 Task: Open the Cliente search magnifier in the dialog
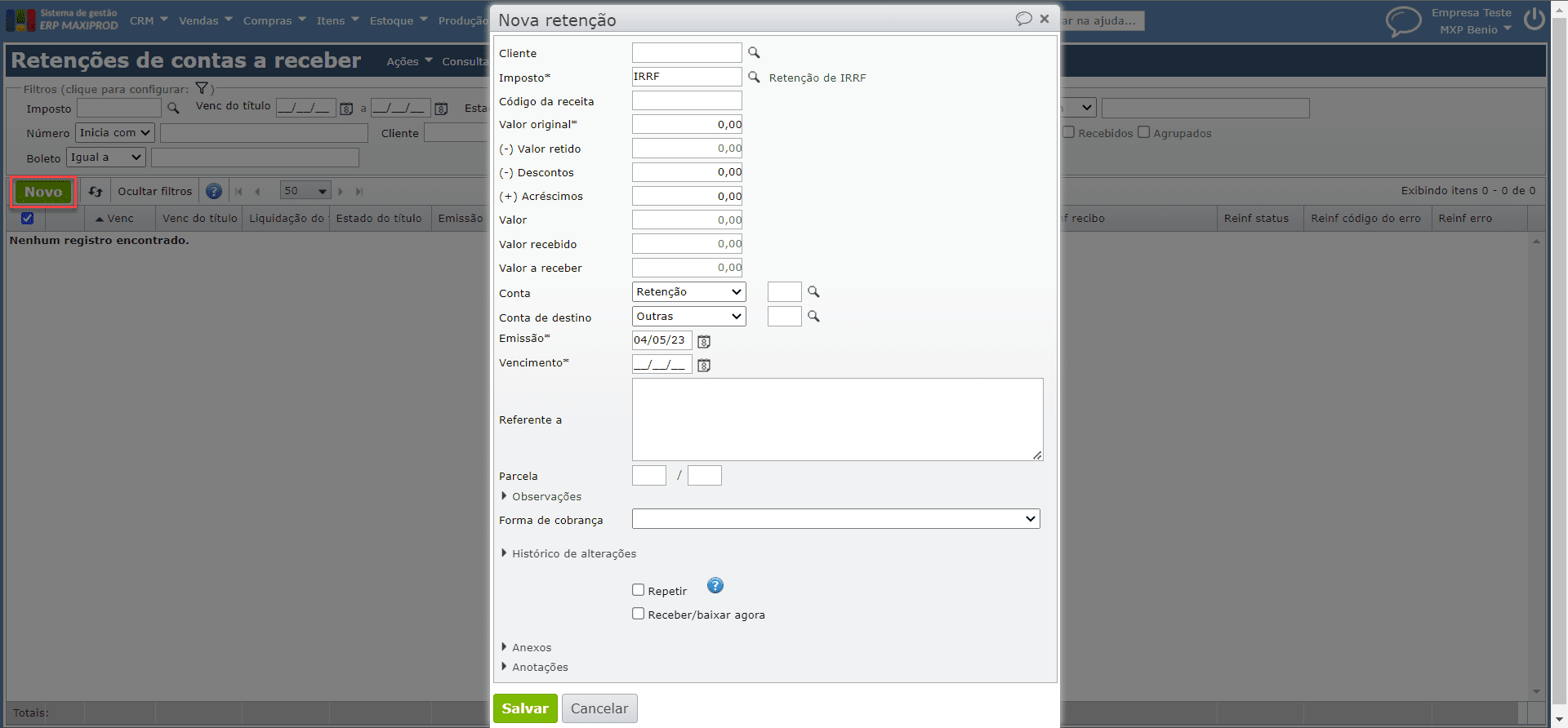pyautogui.click(x=754, y=53)
